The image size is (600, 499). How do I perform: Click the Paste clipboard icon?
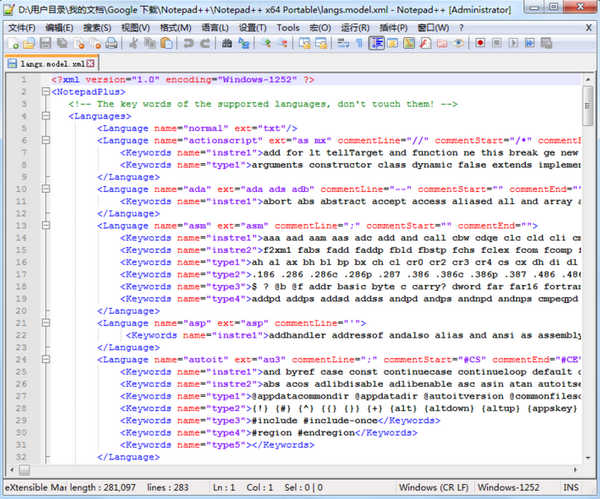click(166, 43)
